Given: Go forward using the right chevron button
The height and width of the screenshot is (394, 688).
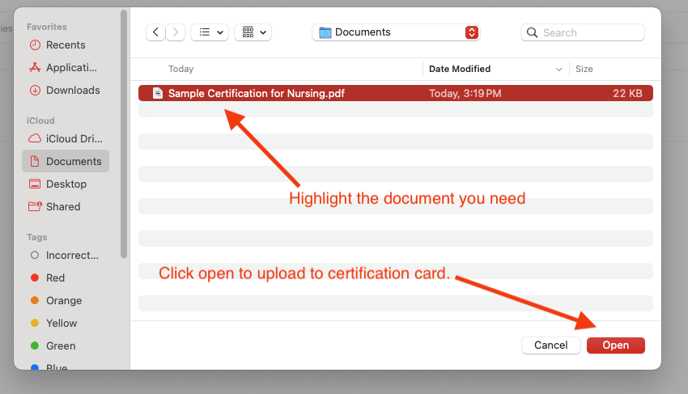Looking at the screenshot, I should tap(176, 32).
